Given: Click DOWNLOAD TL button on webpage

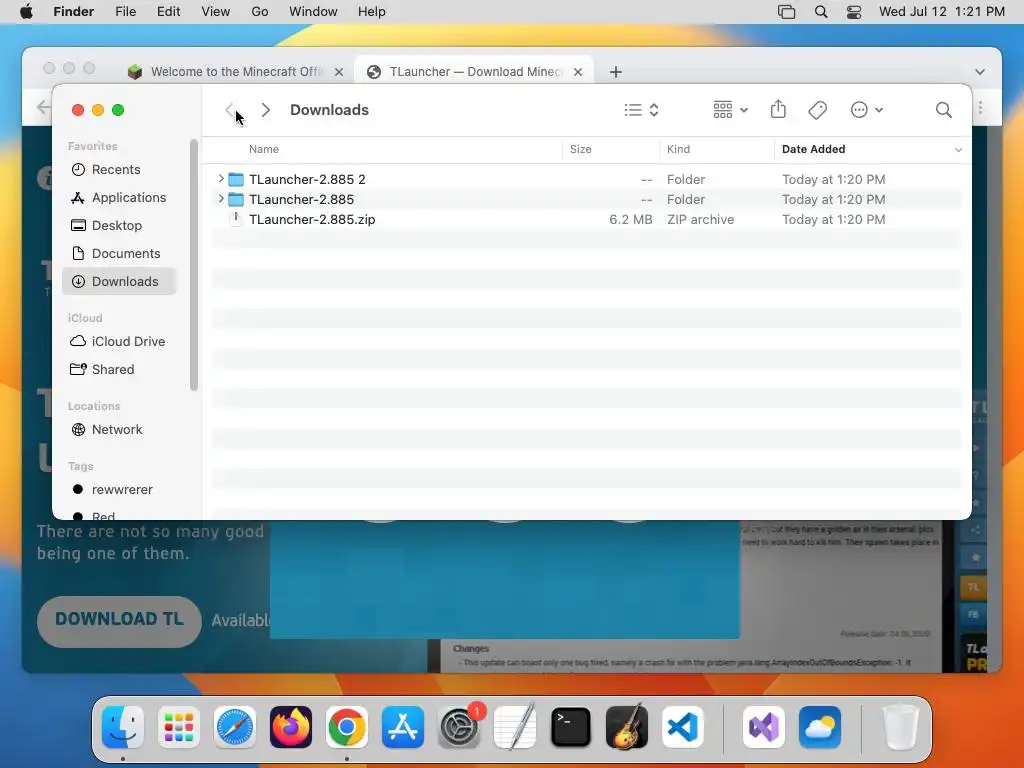Looking at the screenshot, I should 119,620.
